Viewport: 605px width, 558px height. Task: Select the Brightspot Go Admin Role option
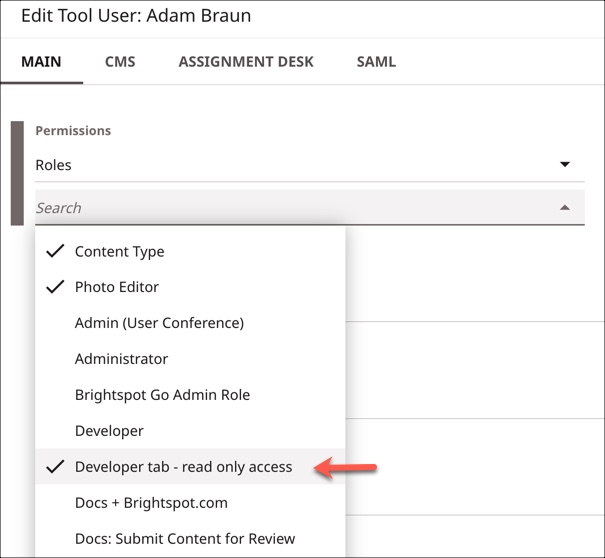(x=190, y=395)
